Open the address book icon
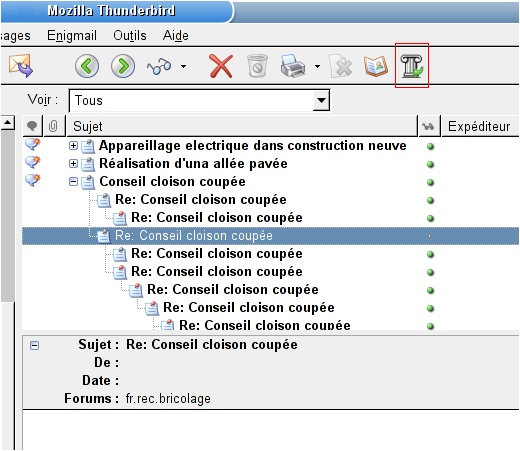Viewport: 520px width, 451px height. (376, 66)
